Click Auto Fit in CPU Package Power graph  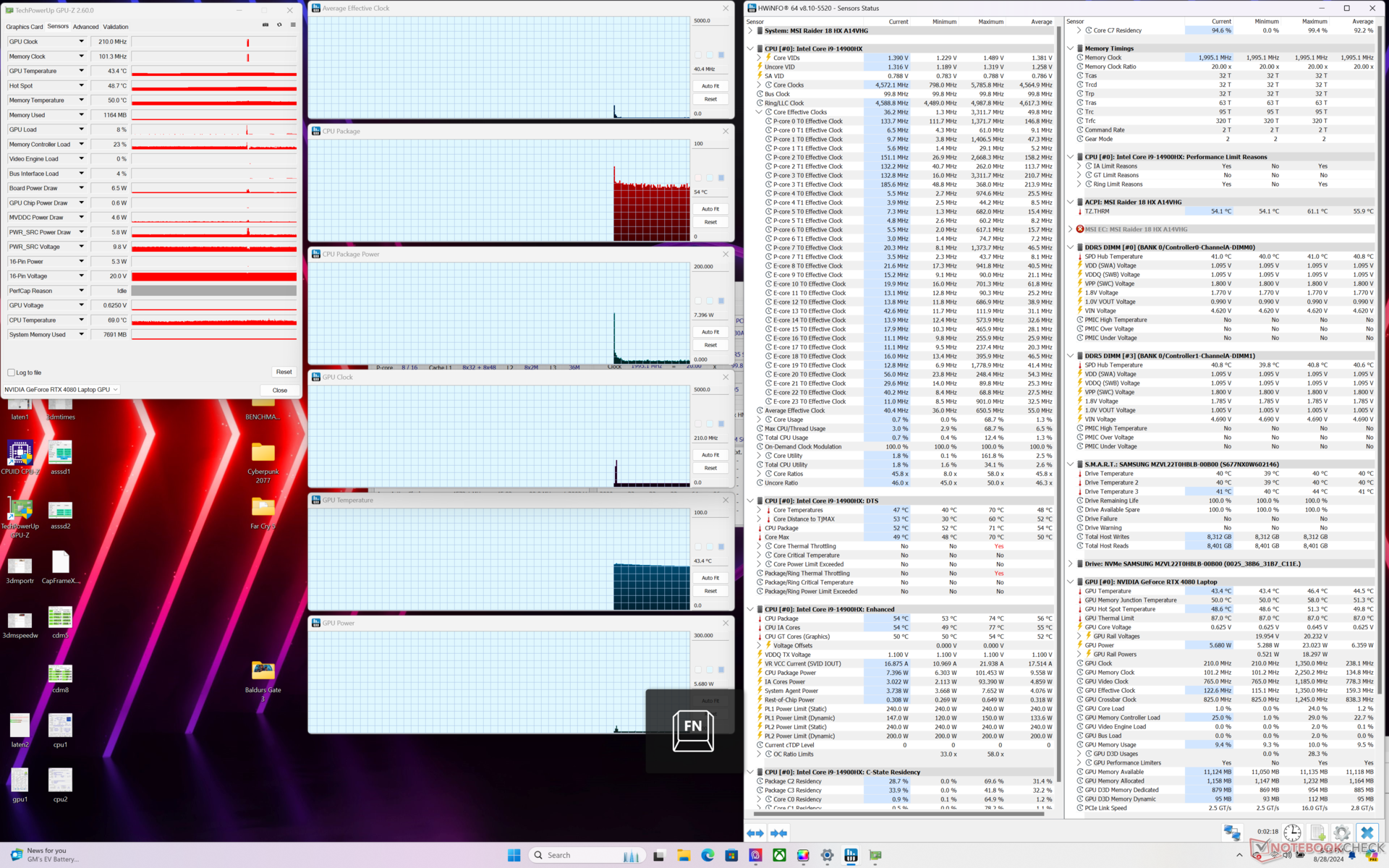[x=710, y=332]
